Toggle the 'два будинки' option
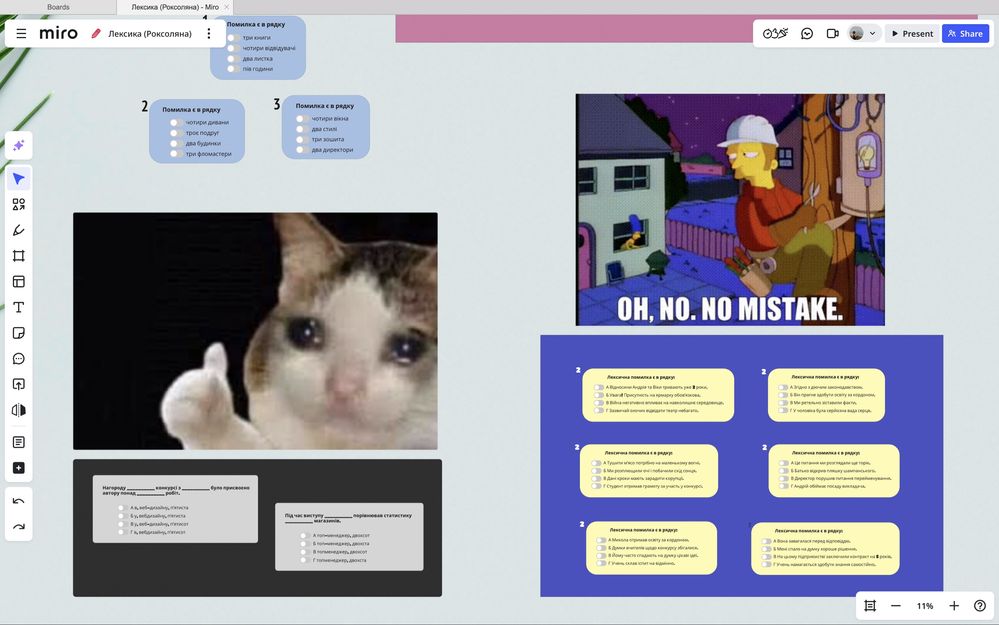The image size is (999, 625). (175, 143)
